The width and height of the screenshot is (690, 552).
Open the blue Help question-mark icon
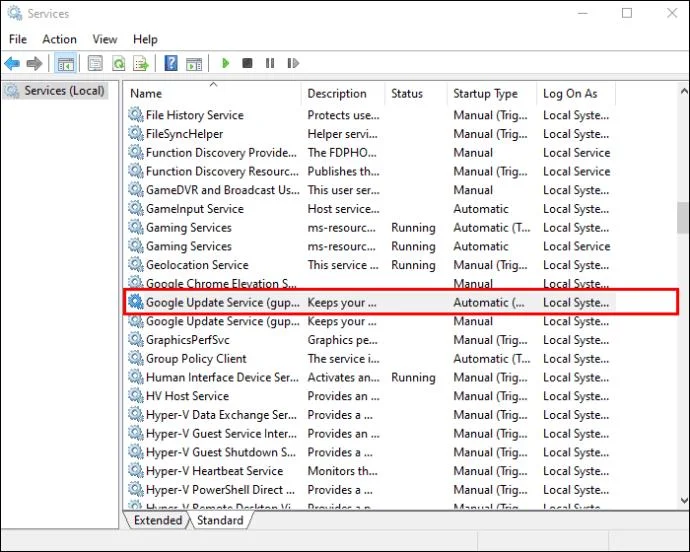(171, 63)
